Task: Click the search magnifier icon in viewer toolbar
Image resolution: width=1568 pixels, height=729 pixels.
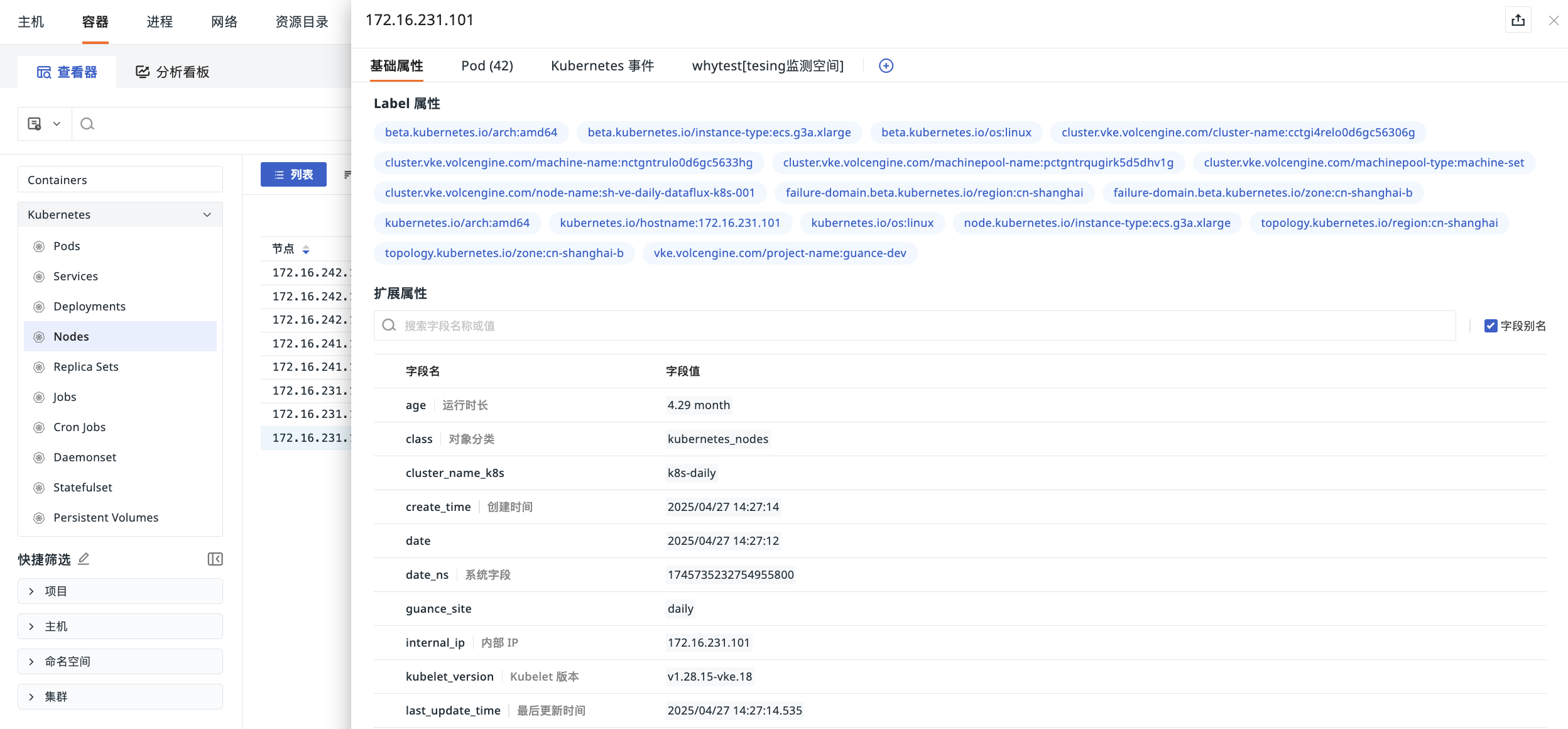Action: (87, 124)
